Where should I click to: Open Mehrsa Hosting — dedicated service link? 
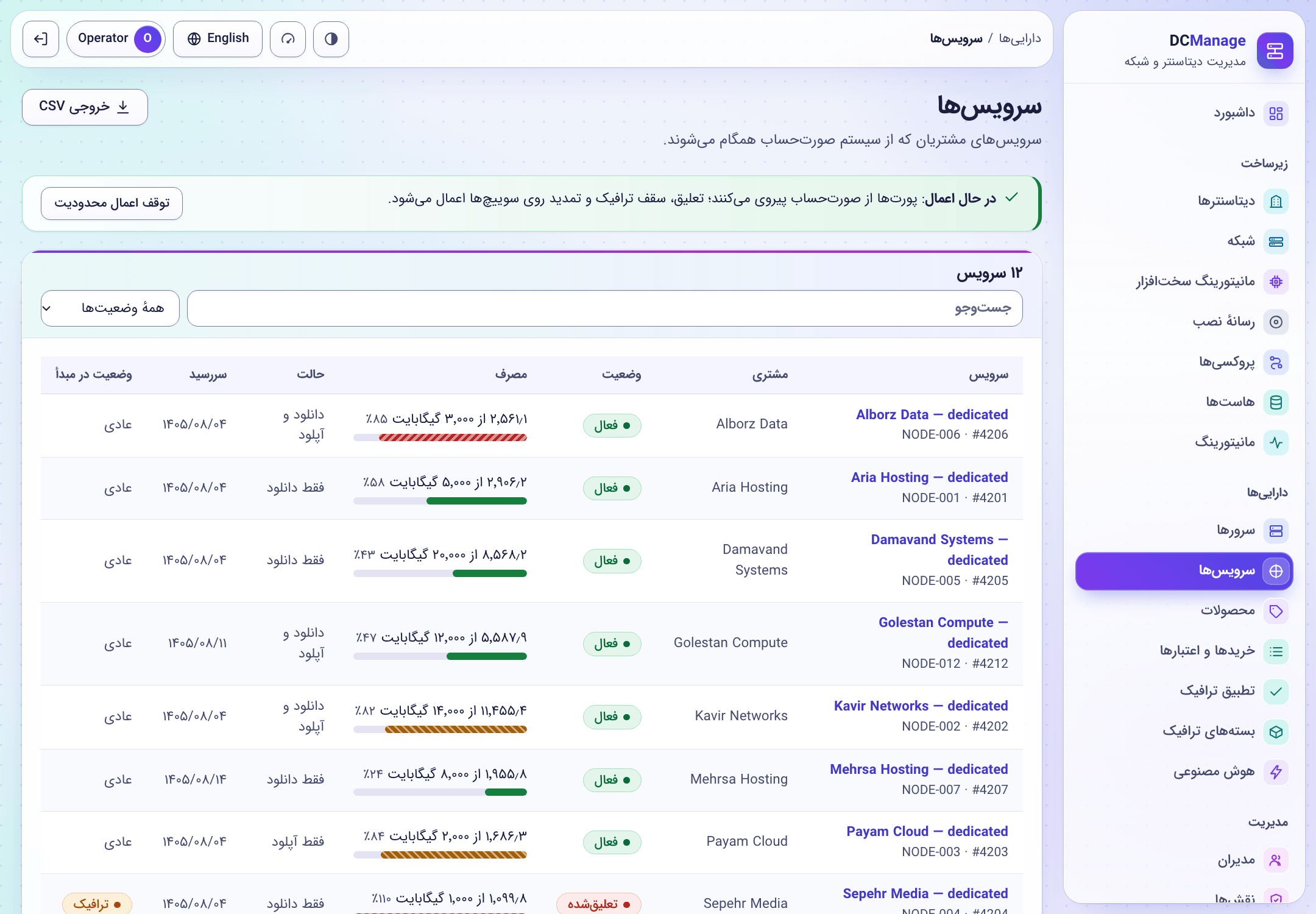coord(919,769)
